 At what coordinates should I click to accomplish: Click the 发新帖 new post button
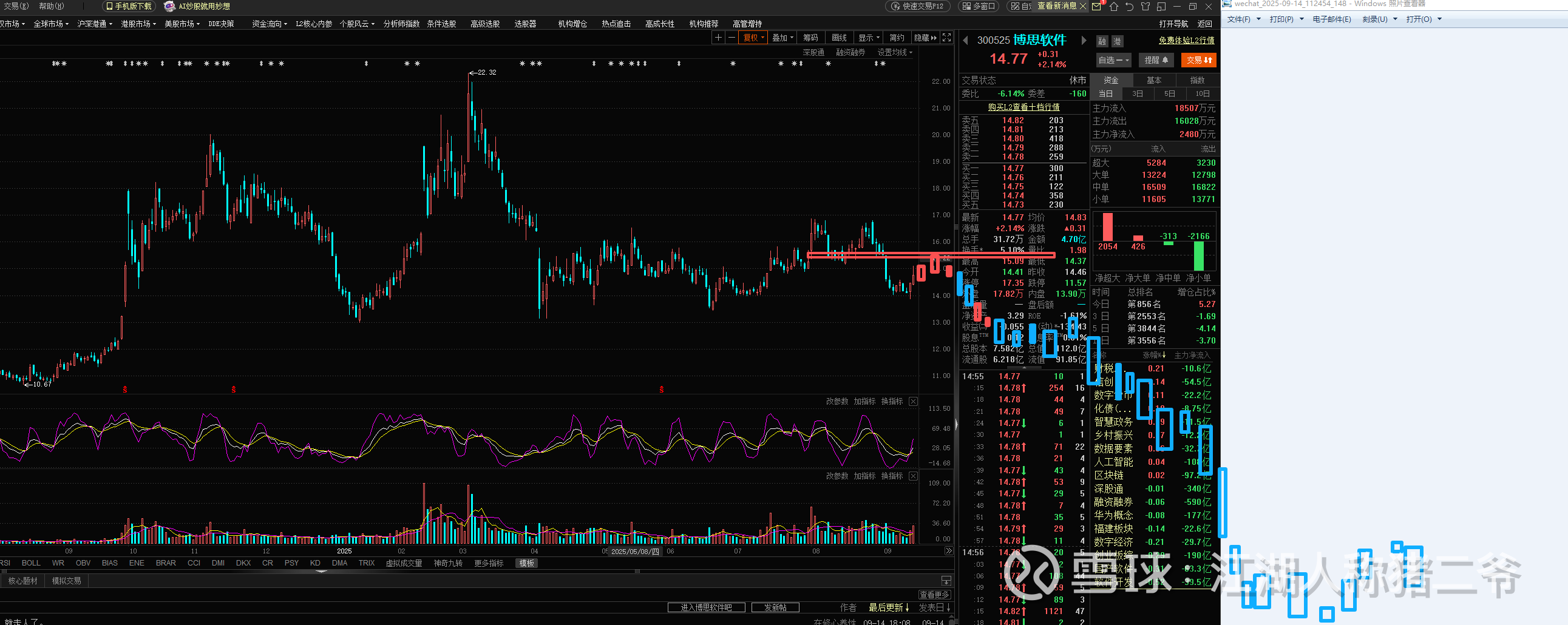point(775,607)
